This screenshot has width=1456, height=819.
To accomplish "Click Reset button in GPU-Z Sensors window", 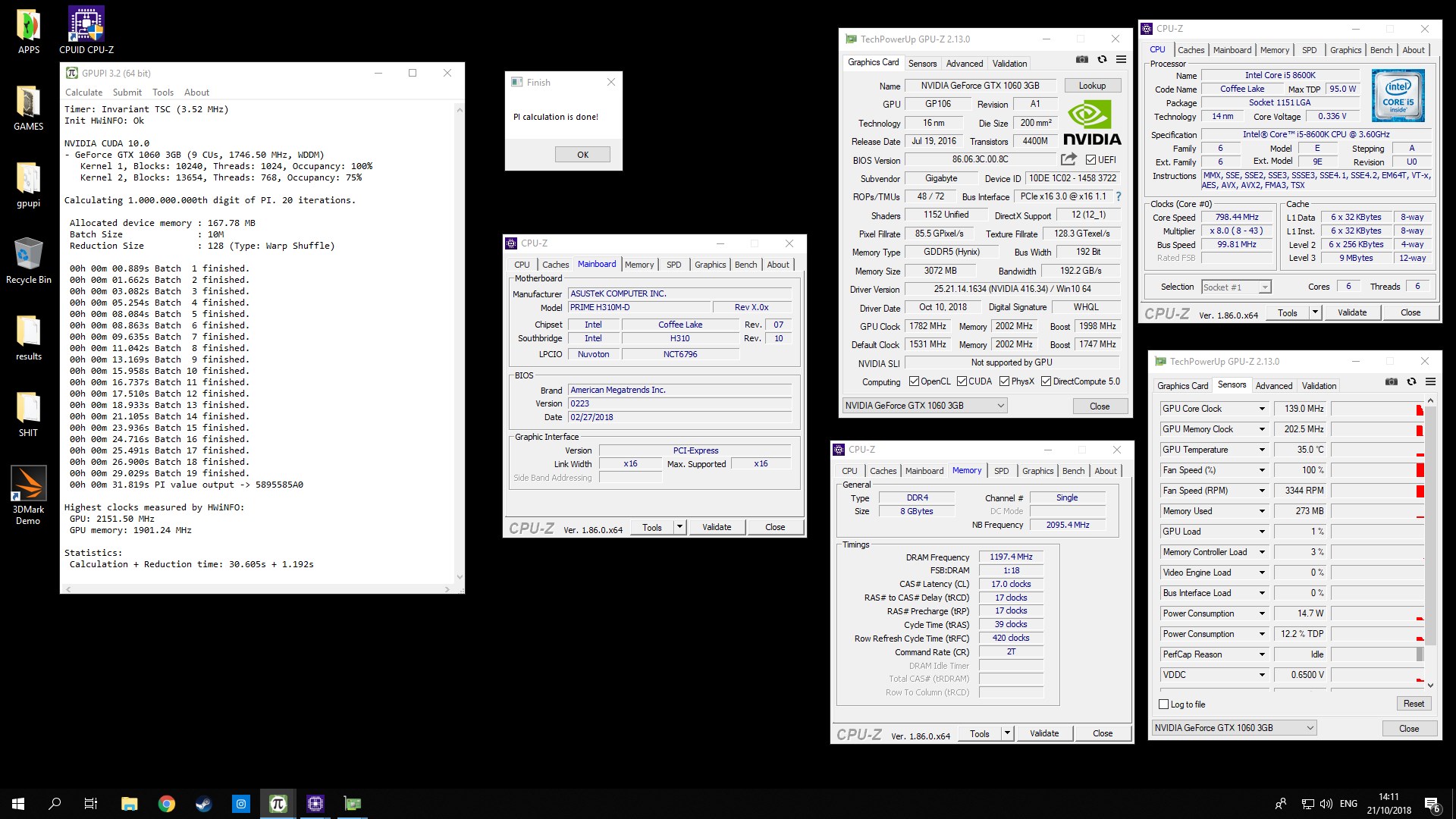I will click(x=1414, y=704).
